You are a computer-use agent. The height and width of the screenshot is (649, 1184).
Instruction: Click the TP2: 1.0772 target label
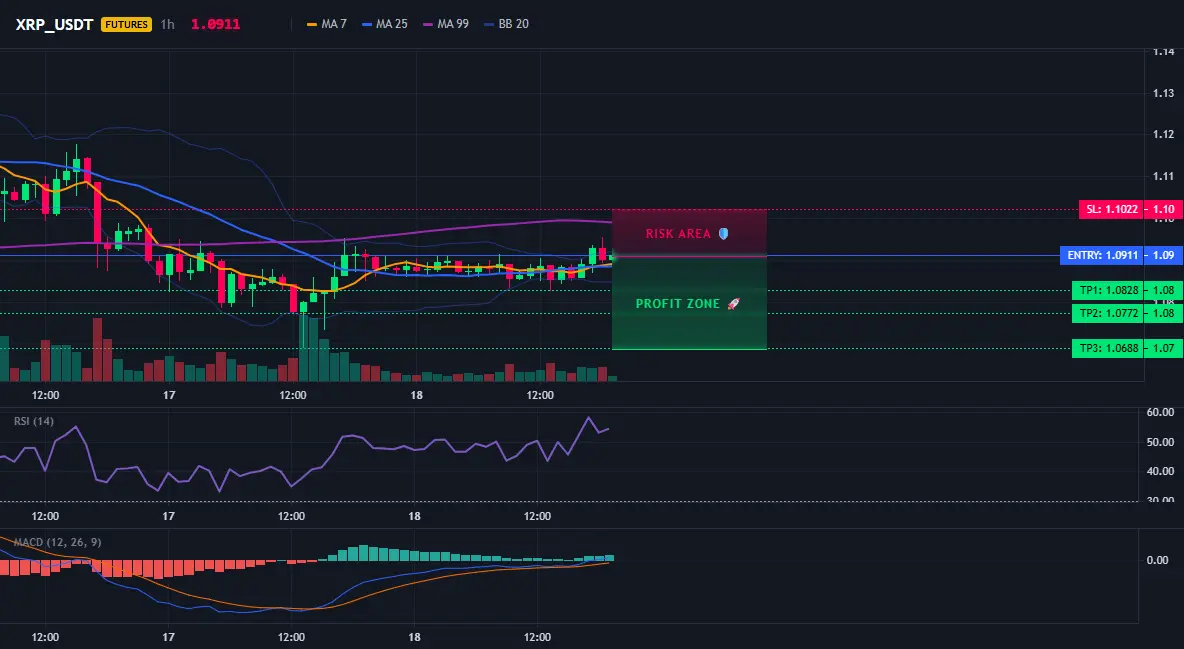point(1108,313)
